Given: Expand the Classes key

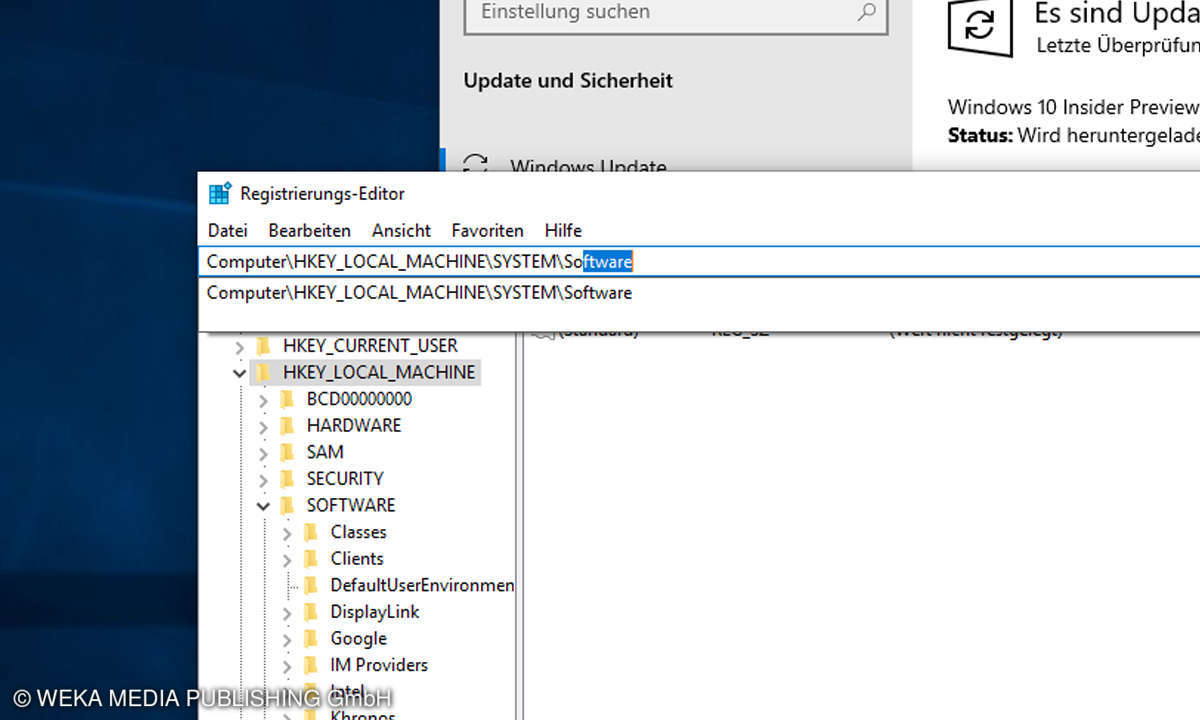Looking at the screenshot, I should [x=287, y=532].
